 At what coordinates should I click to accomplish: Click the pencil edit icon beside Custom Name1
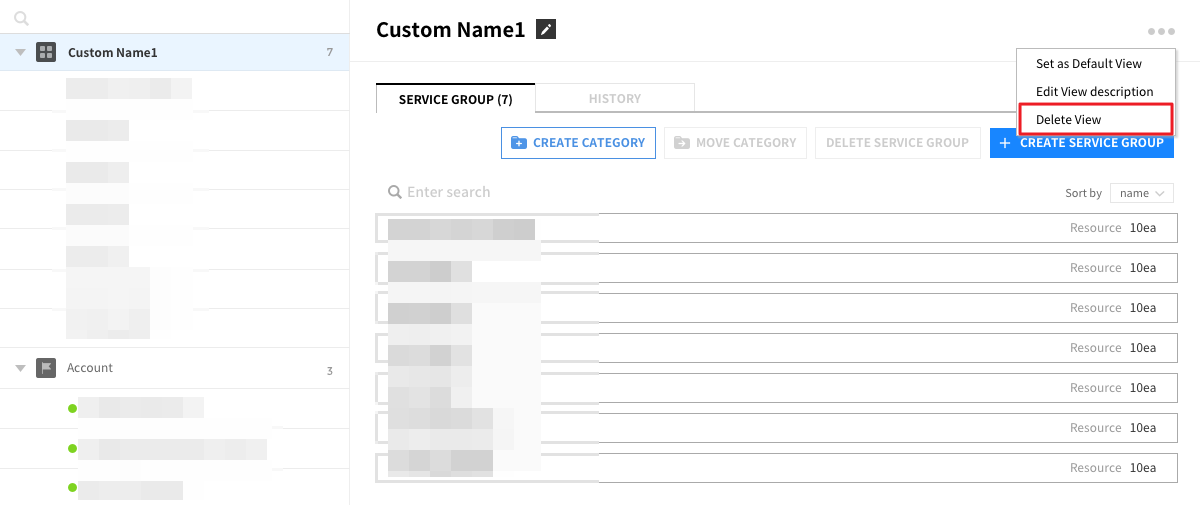545,30
